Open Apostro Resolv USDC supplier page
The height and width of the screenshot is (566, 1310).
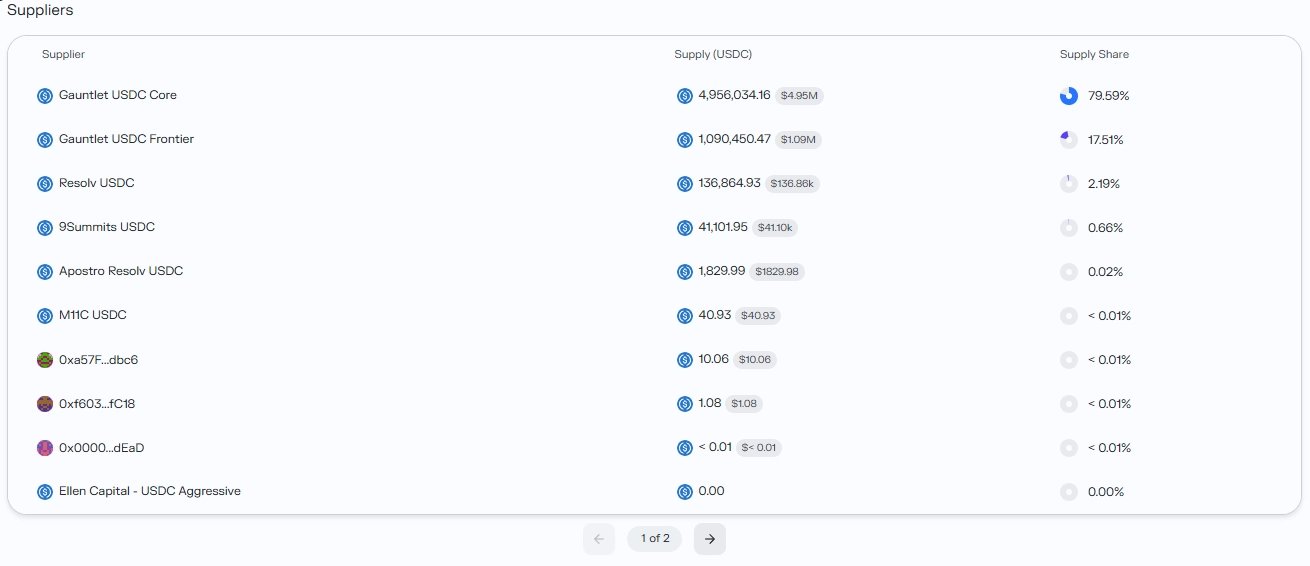point(120,271)
